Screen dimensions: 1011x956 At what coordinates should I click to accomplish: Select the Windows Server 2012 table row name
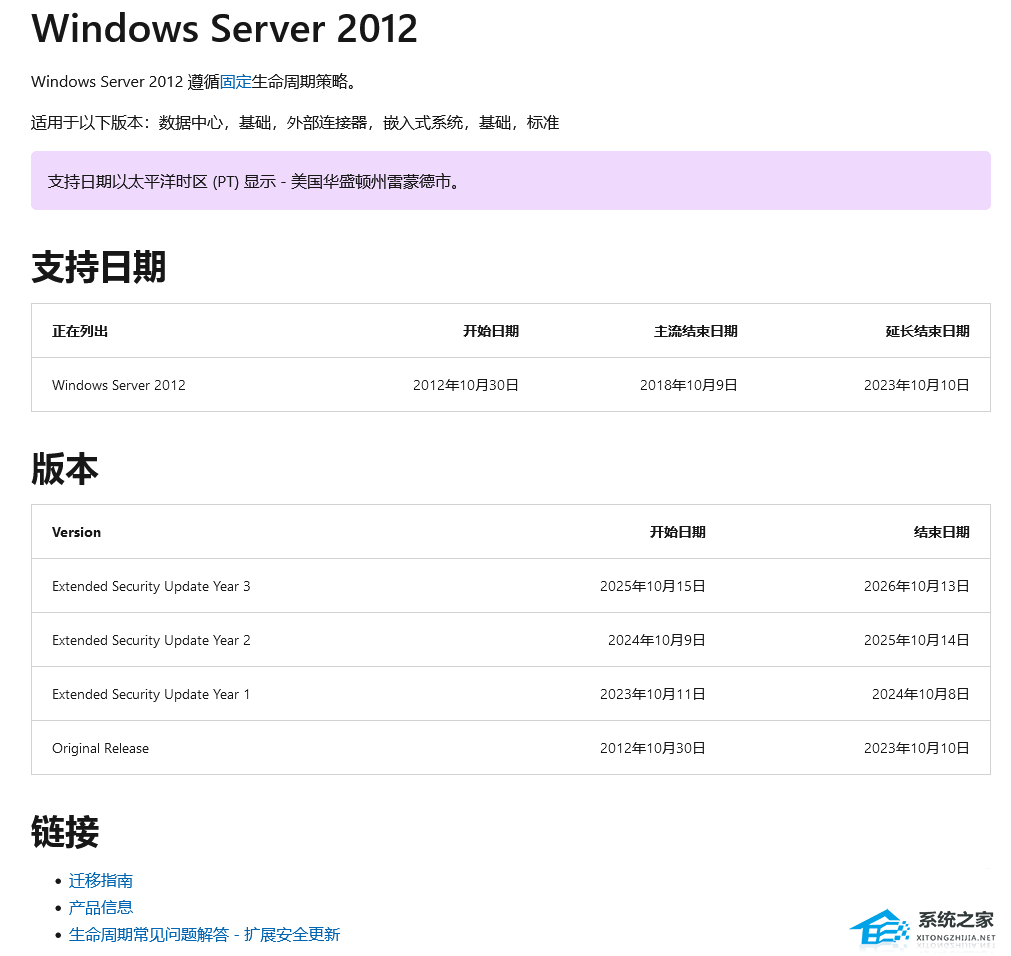click(119, 385)
